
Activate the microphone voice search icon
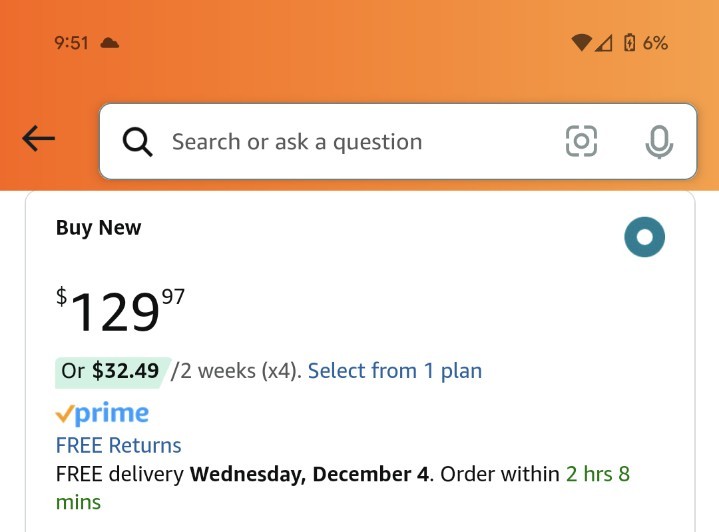click(x=659, y=142)
